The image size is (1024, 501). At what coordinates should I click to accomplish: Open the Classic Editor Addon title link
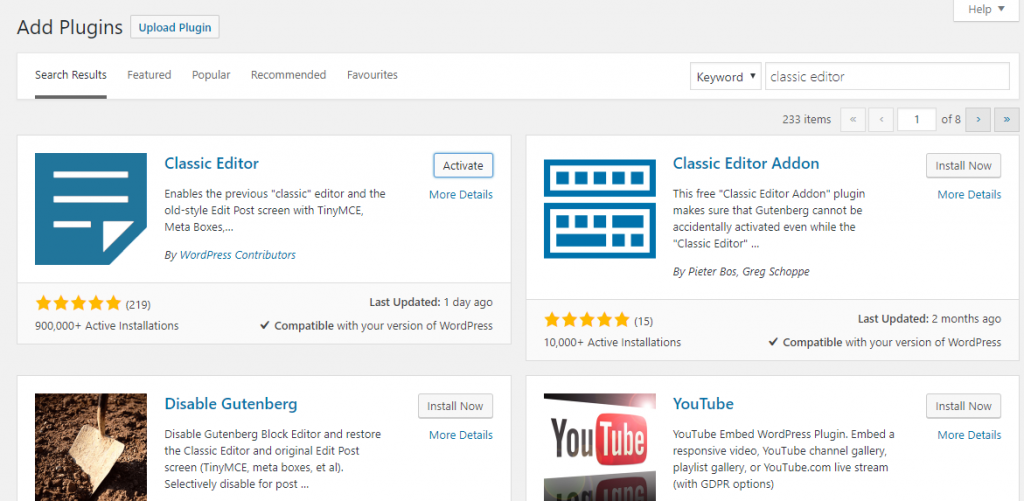tap(746, 163)
